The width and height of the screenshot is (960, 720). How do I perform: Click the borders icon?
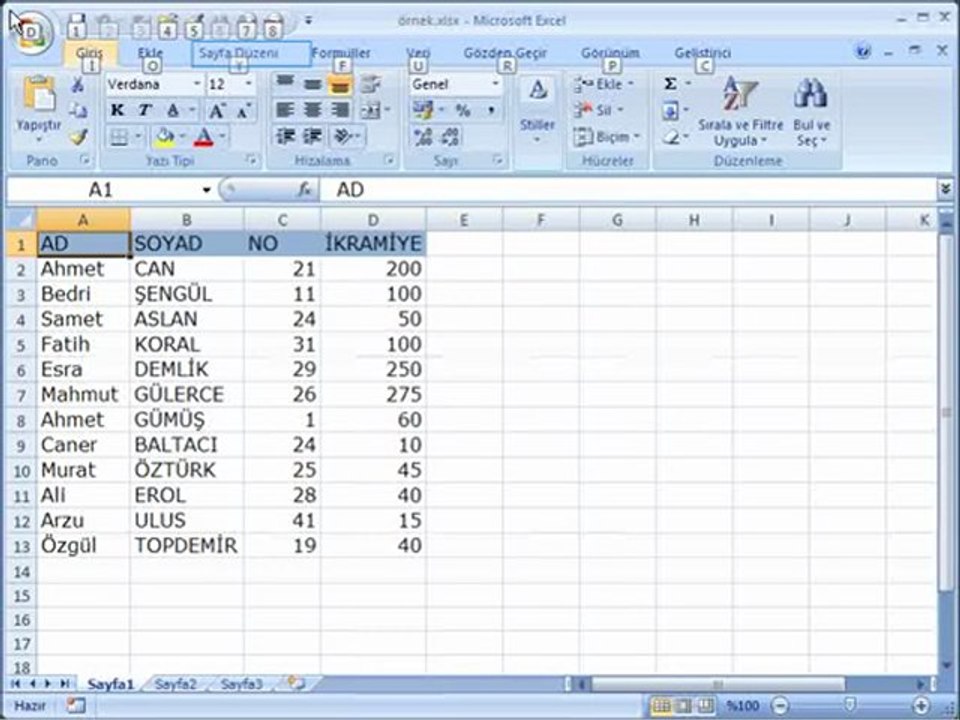pyautogui.click(x=119, y=137)
